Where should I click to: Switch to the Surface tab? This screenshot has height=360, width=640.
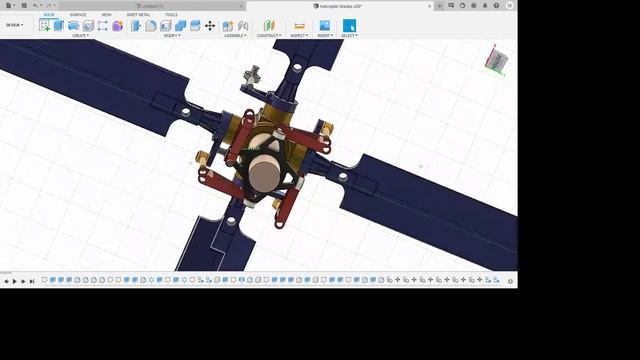coord(78,15)
